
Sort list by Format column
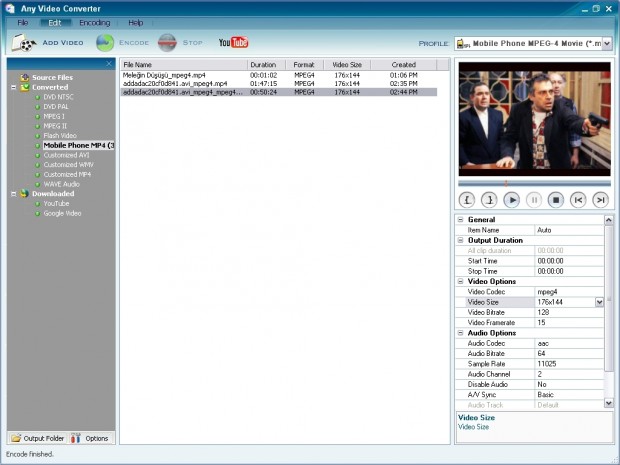pos(304,64)
